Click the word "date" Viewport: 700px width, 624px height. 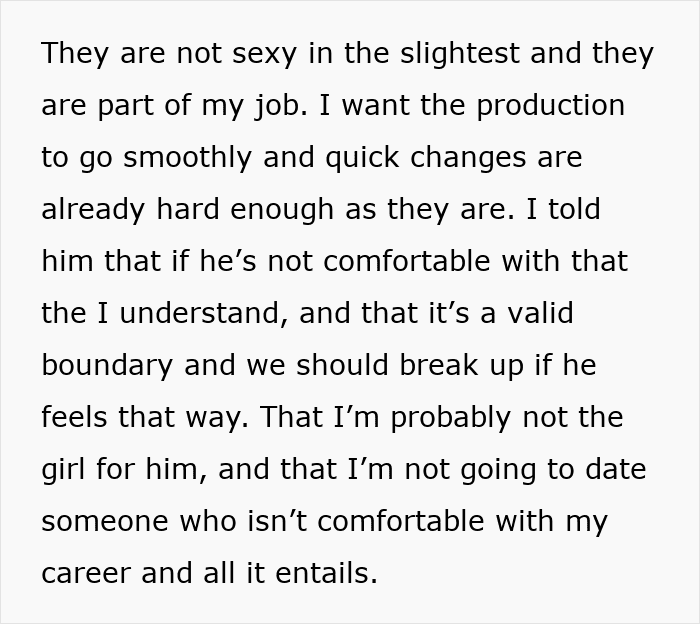click(612, 470)
